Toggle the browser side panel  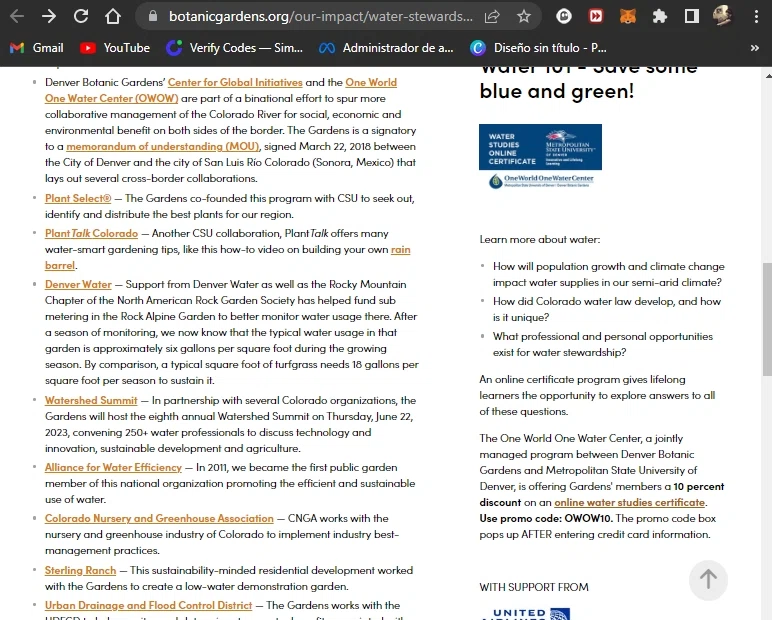(x=692, y=16)
